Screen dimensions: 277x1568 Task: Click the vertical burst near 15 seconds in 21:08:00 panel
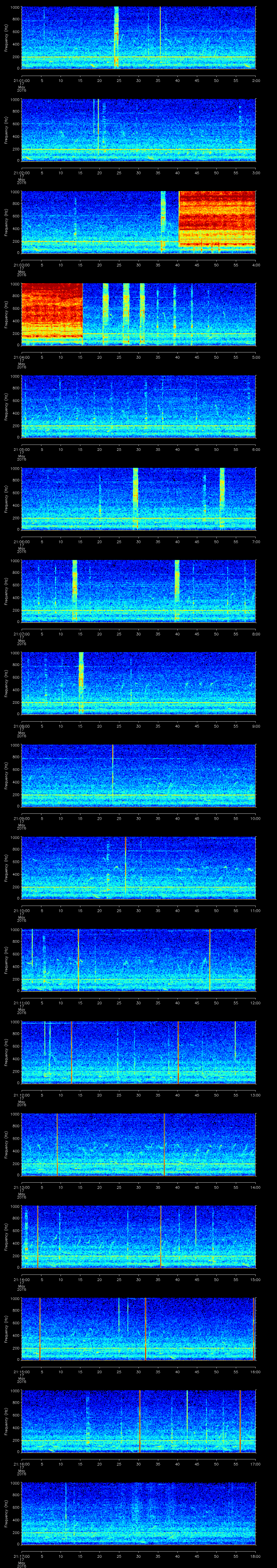(81, 683)
